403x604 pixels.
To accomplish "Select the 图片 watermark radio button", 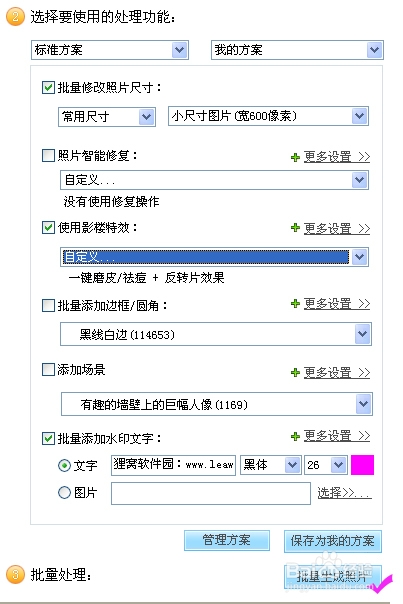I will coord(64,492).
